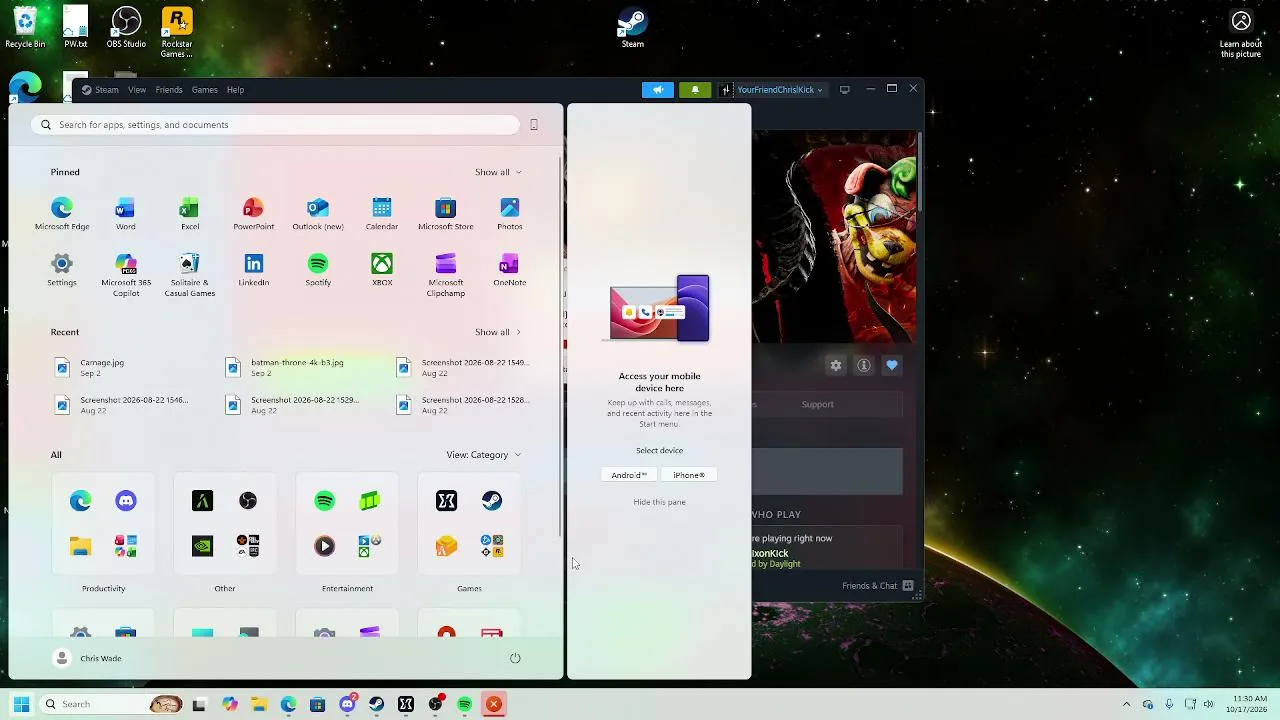1280x720 pixels.
Task: Toggle the phone pane button beside search
Action: pyautogui.click(x=534, y=125)
